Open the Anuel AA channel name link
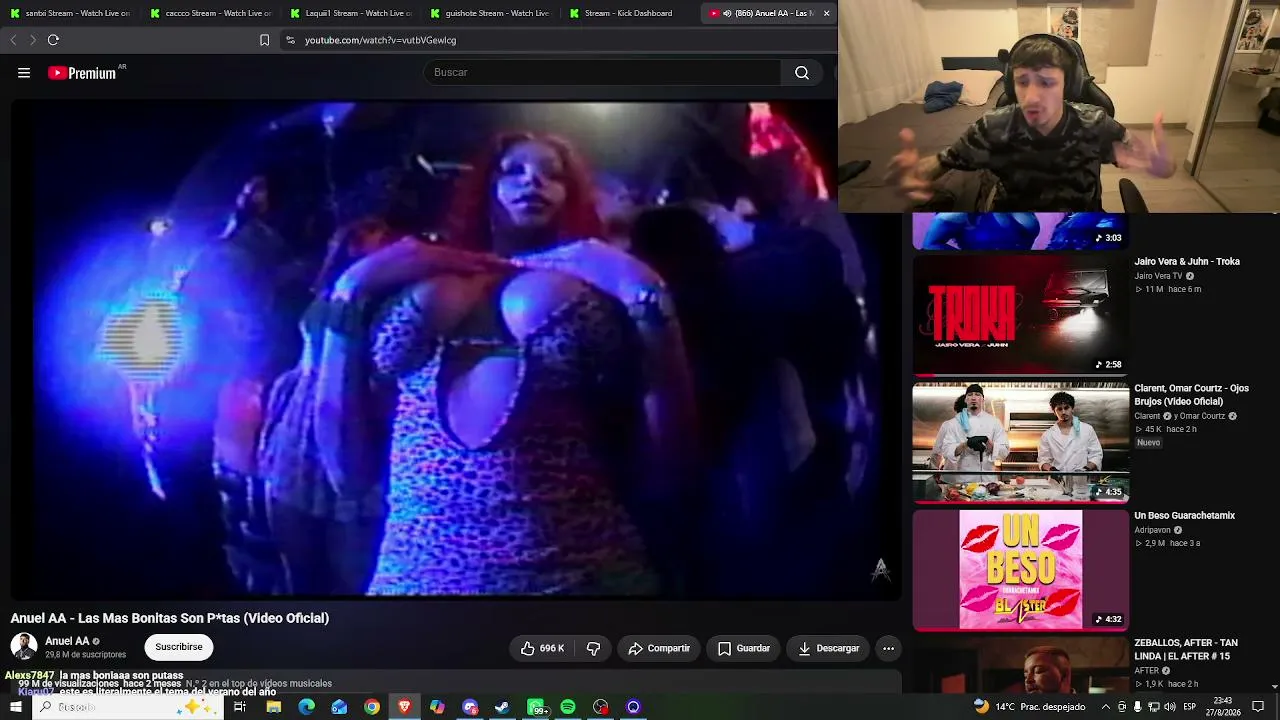 click(67, 641)
